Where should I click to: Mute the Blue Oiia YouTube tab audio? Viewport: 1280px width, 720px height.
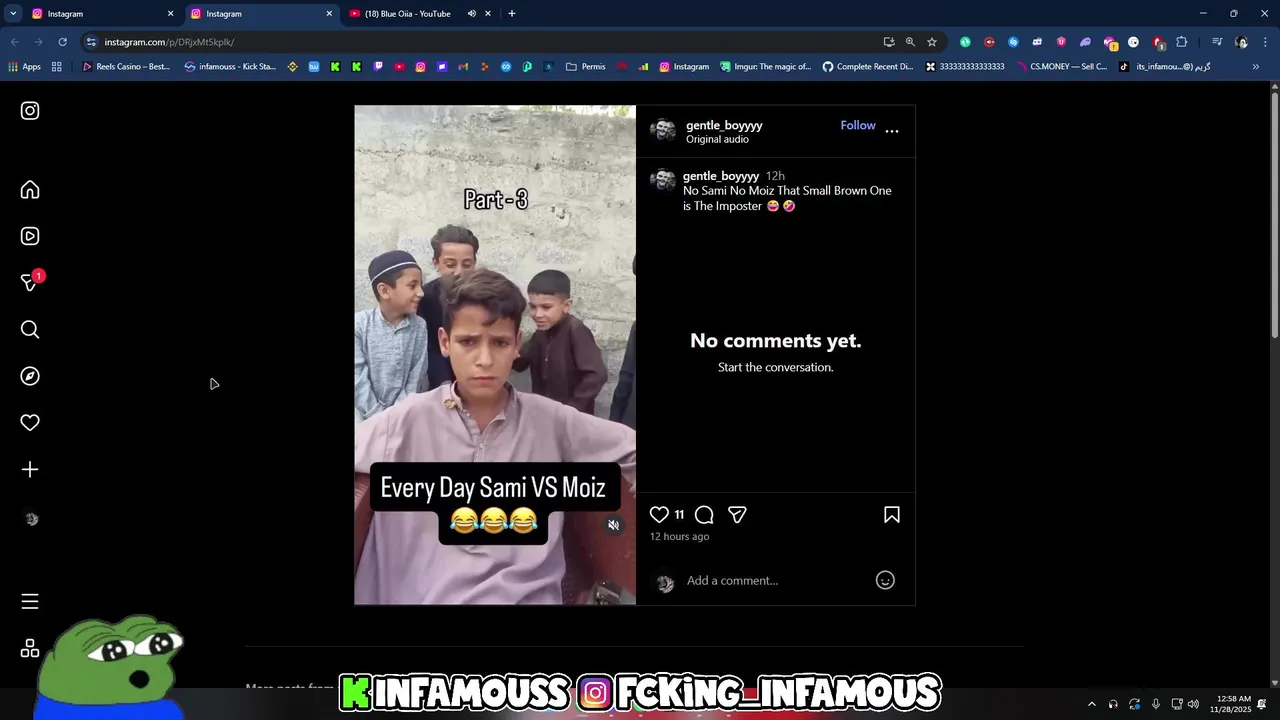click(x=472, y=14)
